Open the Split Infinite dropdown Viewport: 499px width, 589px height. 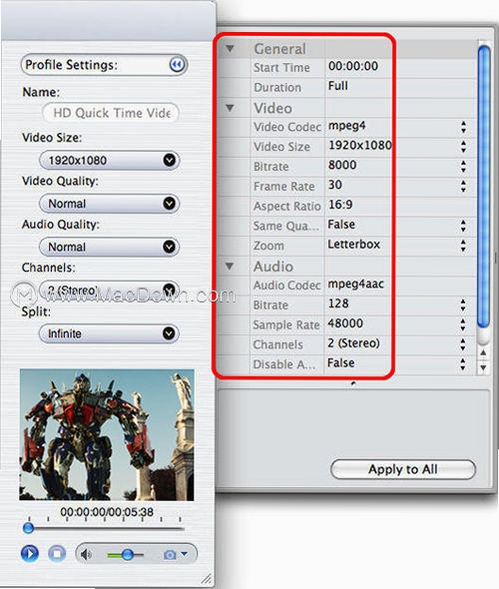(x=109, y=334)
